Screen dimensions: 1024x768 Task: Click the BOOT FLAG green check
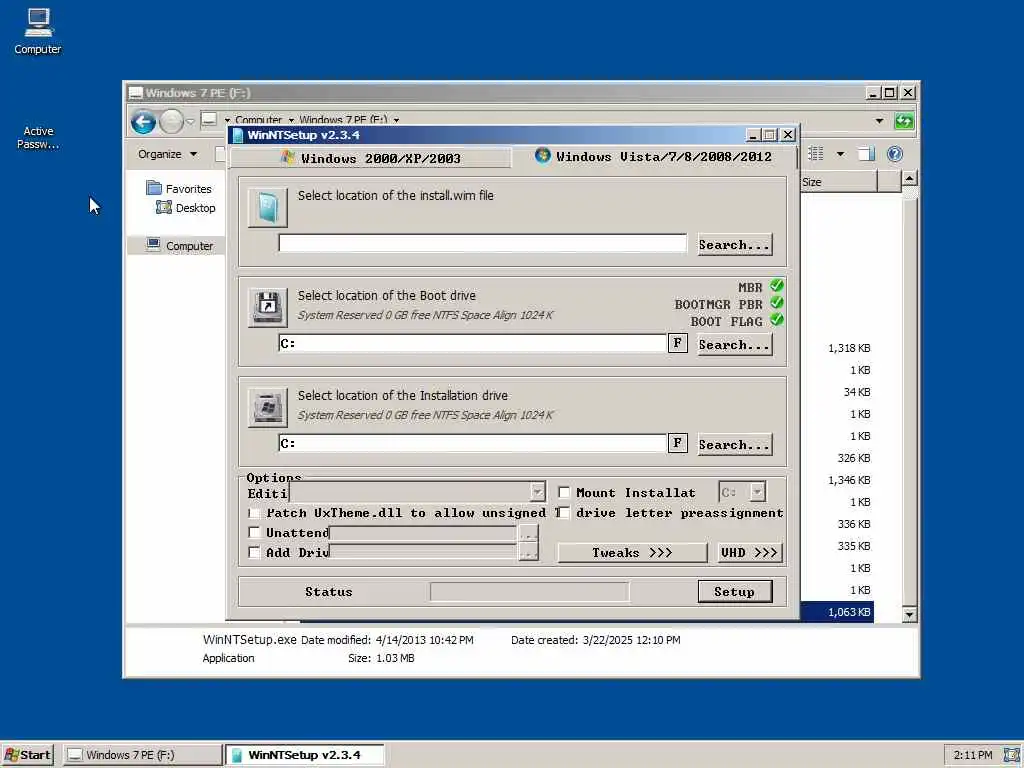coord(776,320)
